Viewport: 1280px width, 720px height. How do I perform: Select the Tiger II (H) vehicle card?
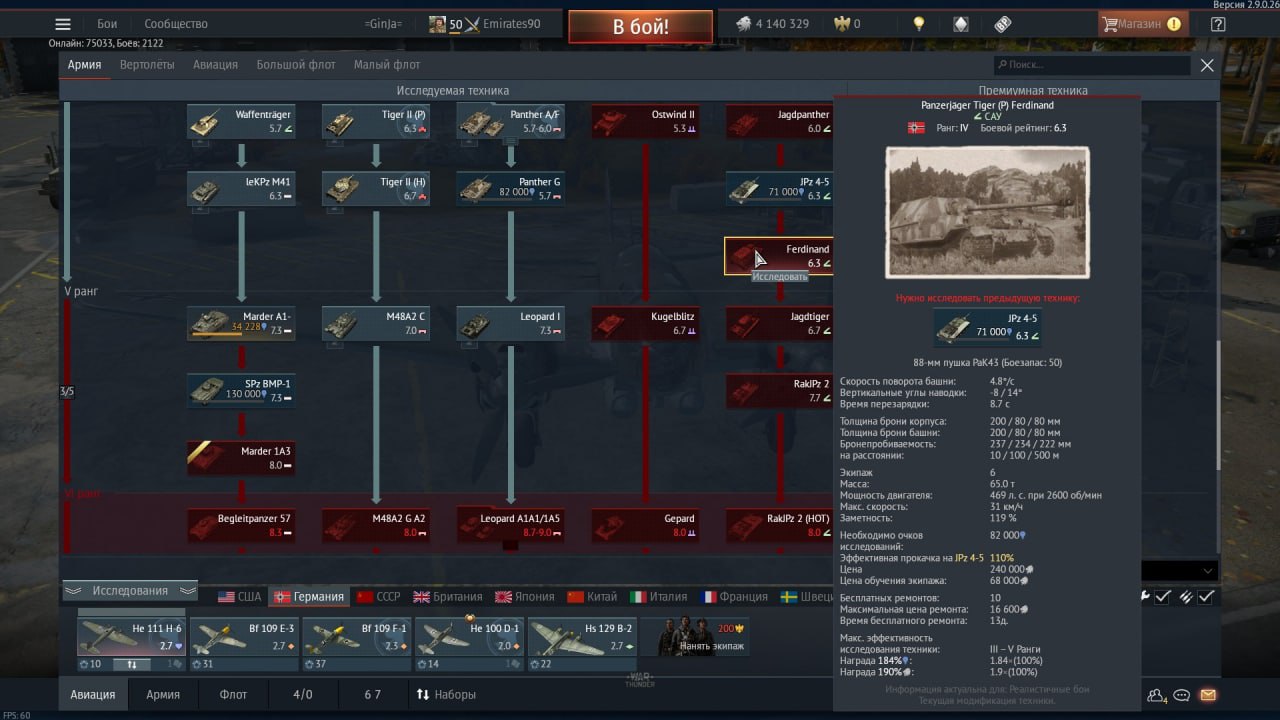pos(376,189)
